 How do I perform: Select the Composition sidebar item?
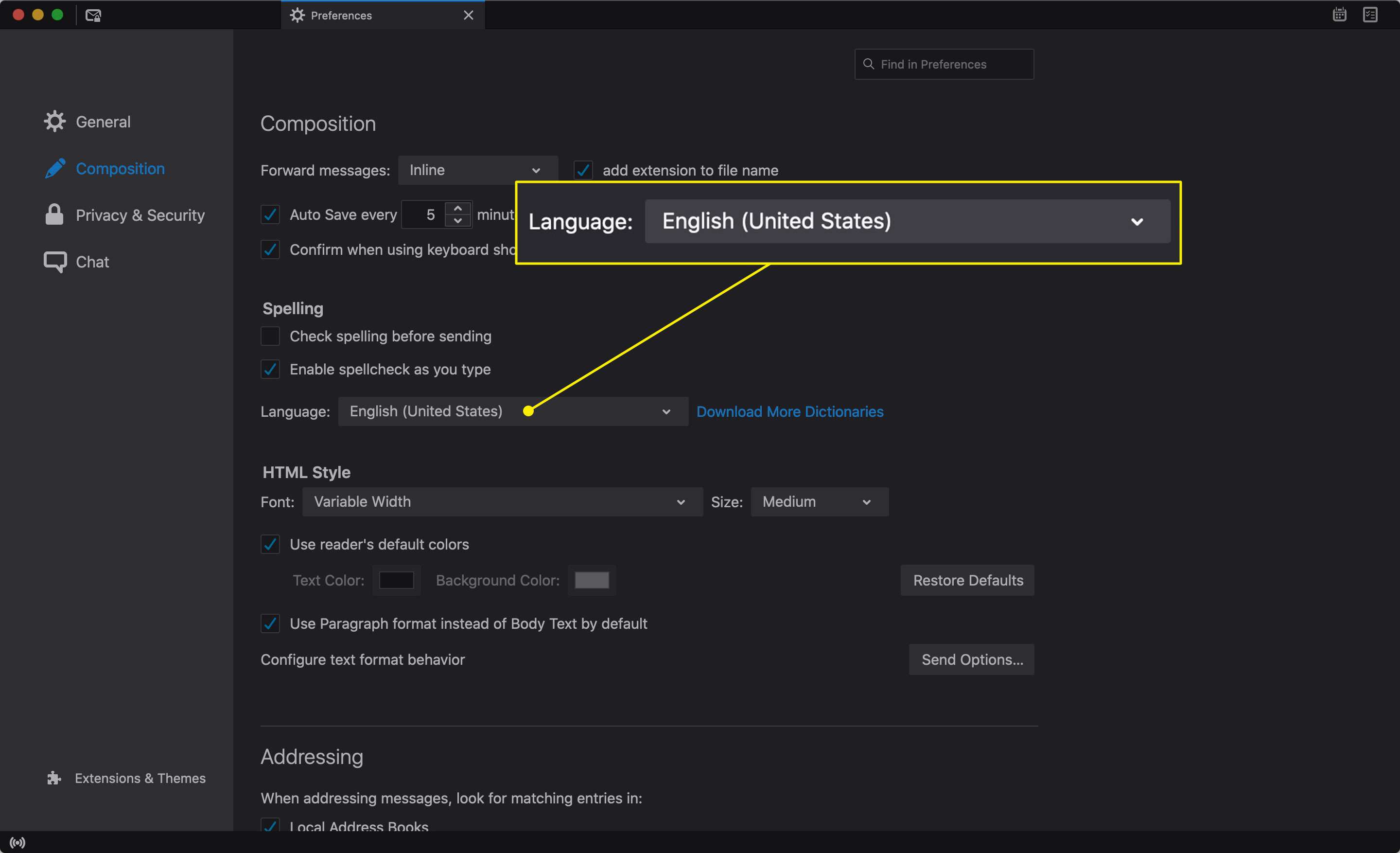[x=105, y=168]
